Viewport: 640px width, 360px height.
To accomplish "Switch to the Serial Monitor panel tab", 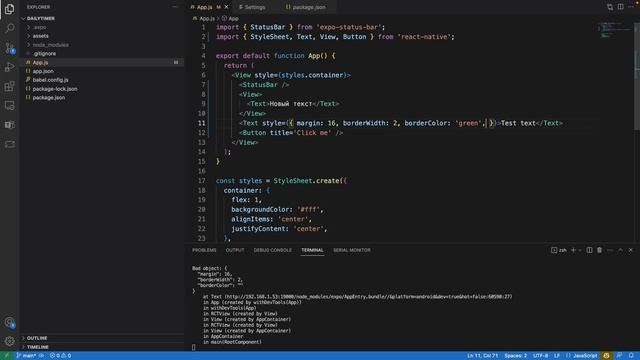I will (x=352, y=250).
